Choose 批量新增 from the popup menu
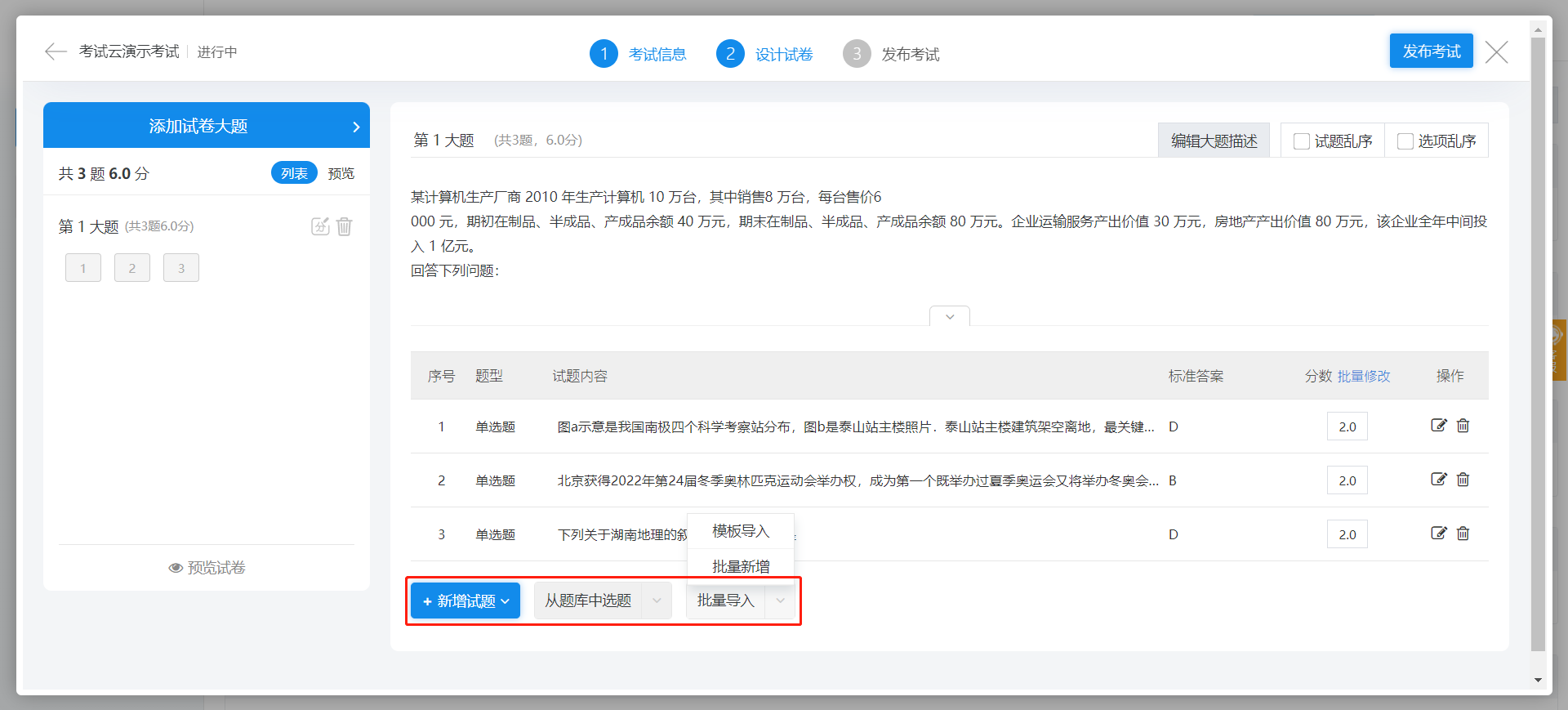The height and width of the screenshot is (710, 1568). click(741, 566)
